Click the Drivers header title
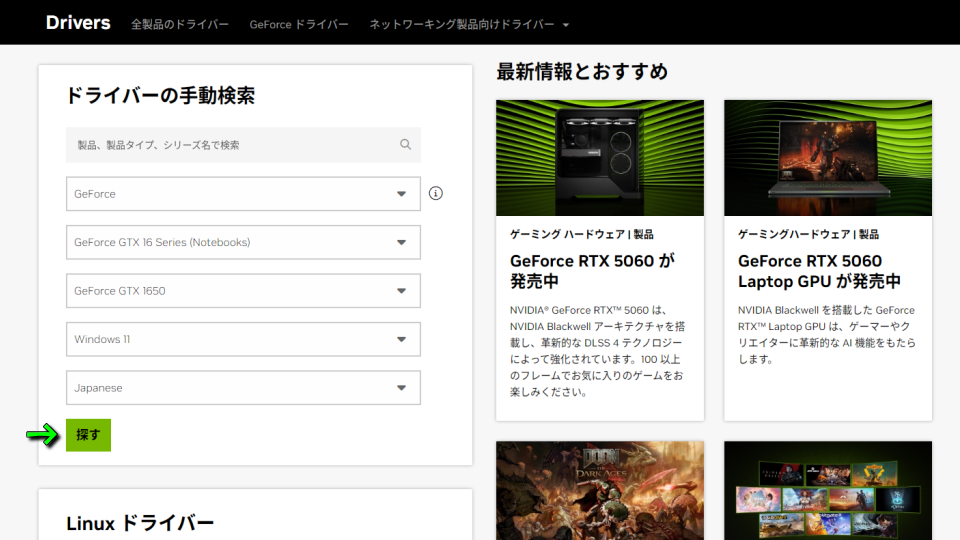This screenshot has height=540, width=960. pyautogui.click(x=78, y=23)
